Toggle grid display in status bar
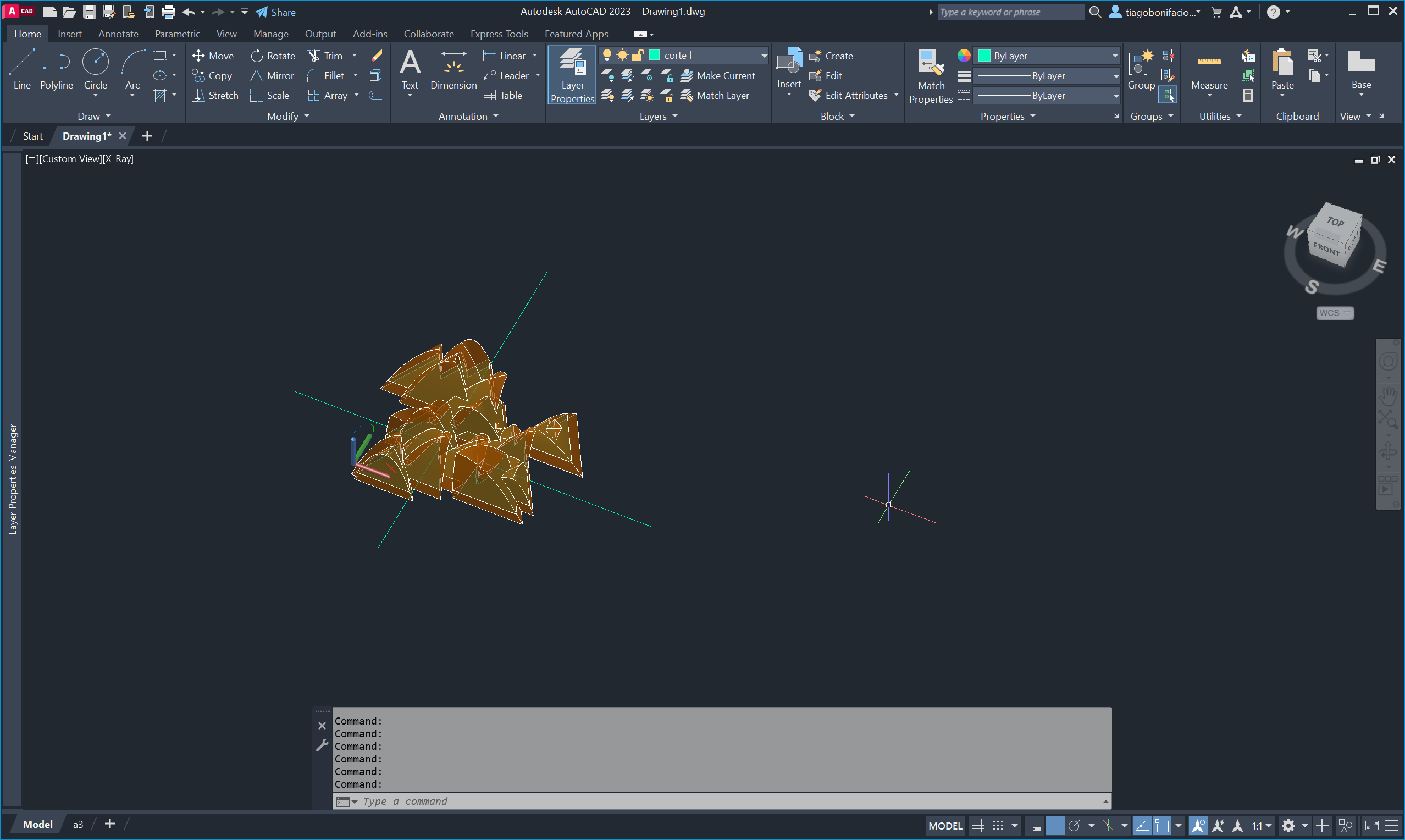The width and height of the screenshot is (1405, 840). tap(978, 826)
